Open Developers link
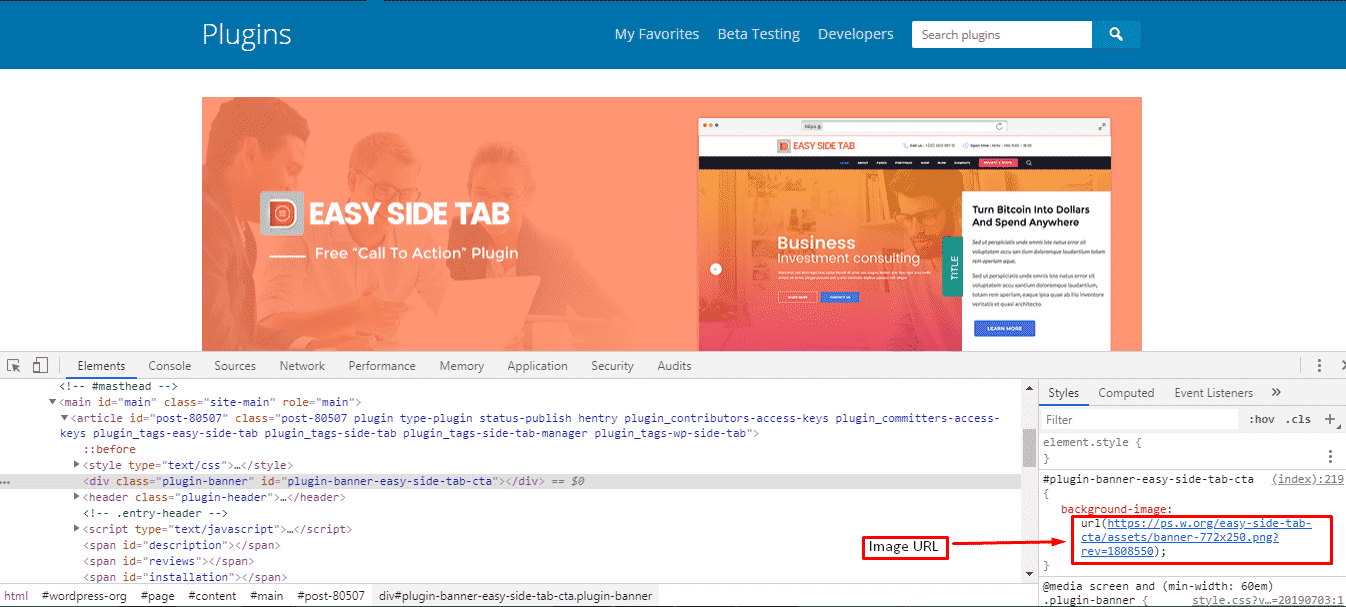Image resolution: width=1346 pixels, height=607 pixels. [855, 34]
